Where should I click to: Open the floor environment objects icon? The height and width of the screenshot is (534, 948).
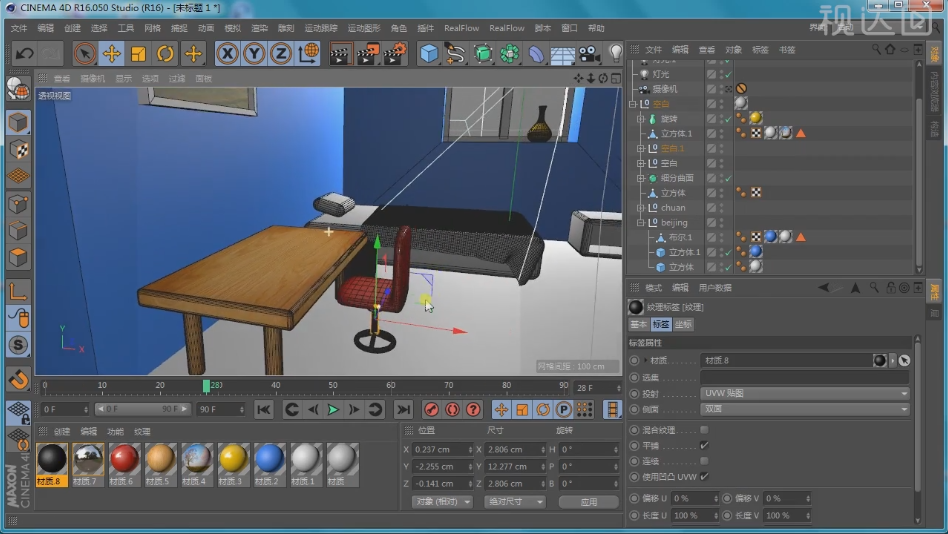(562, 54)
